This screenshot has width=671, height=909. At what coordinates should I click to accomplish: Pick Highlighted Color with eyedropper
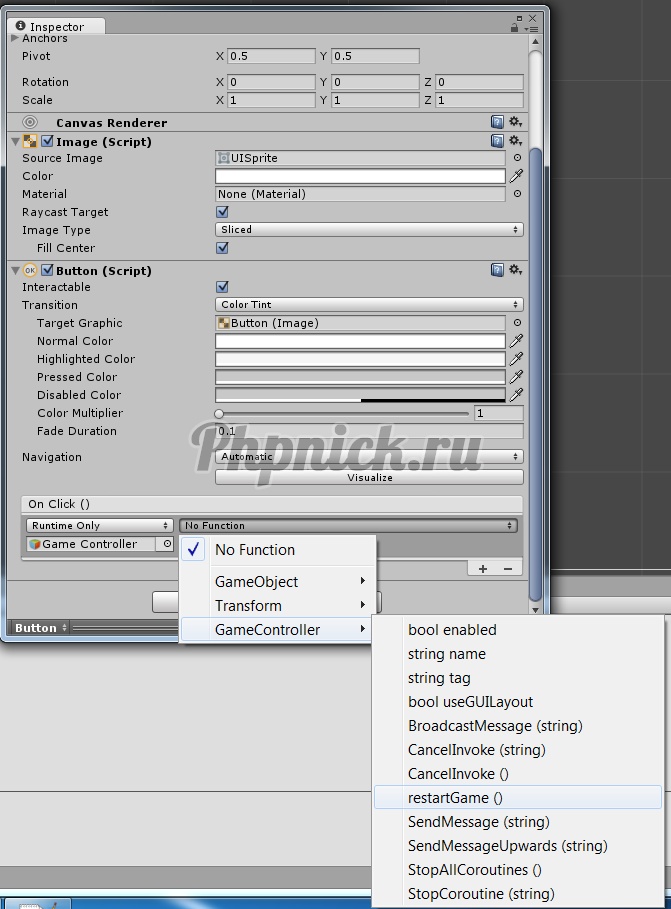tap(516, 359)
